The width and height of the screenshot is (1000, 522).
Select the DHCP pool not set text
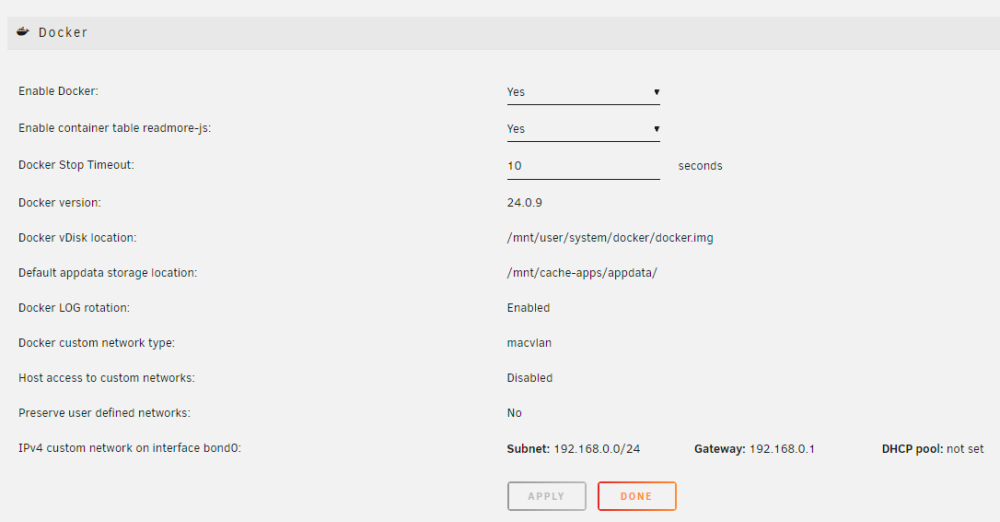932,449
